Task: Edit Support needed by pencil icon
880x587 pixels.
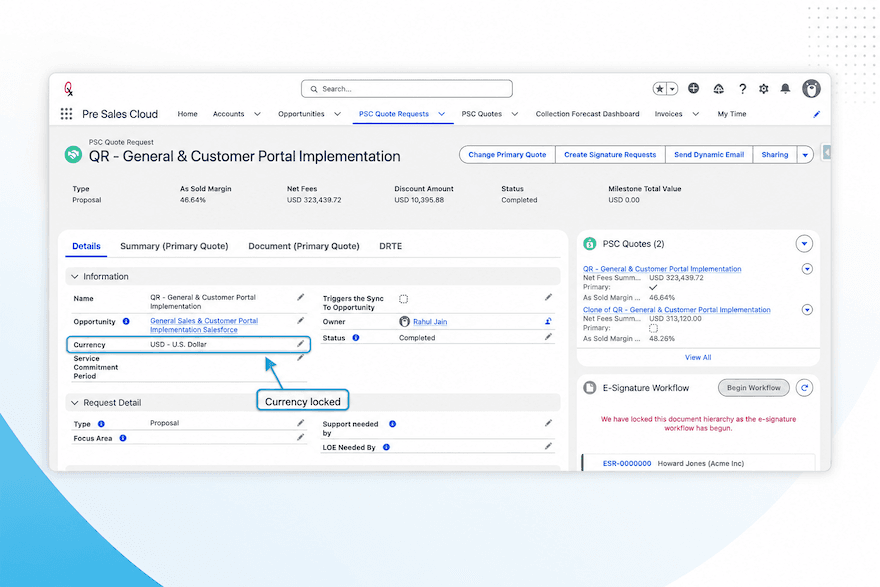Action: point(548,423)
